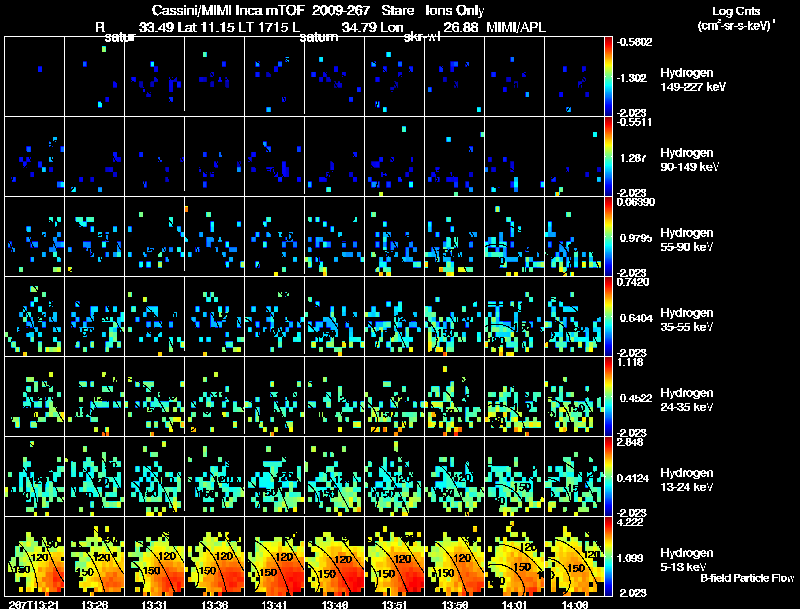Click the 0.7420 colorbar maximum value
The width and height of the screenshot is (800, 609).
click(633, 282)
